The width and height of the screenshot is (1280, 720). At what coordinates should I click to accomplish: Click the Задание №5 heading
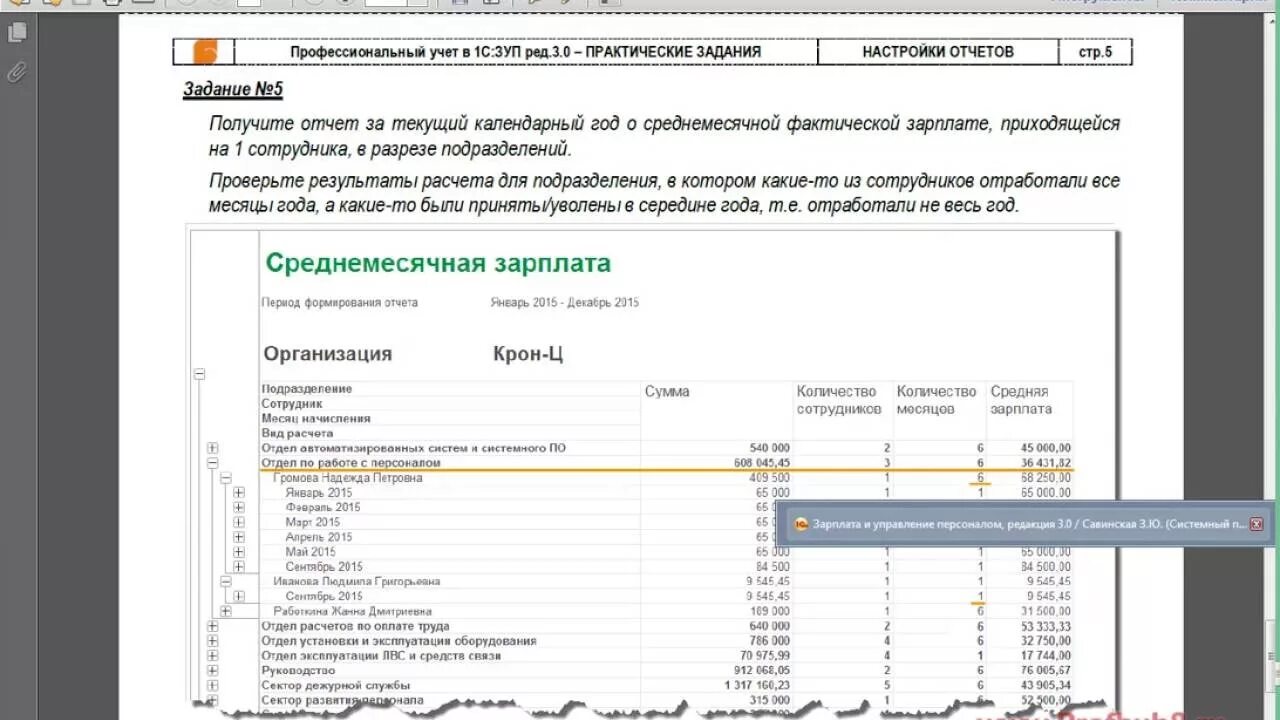coord(233,90)
